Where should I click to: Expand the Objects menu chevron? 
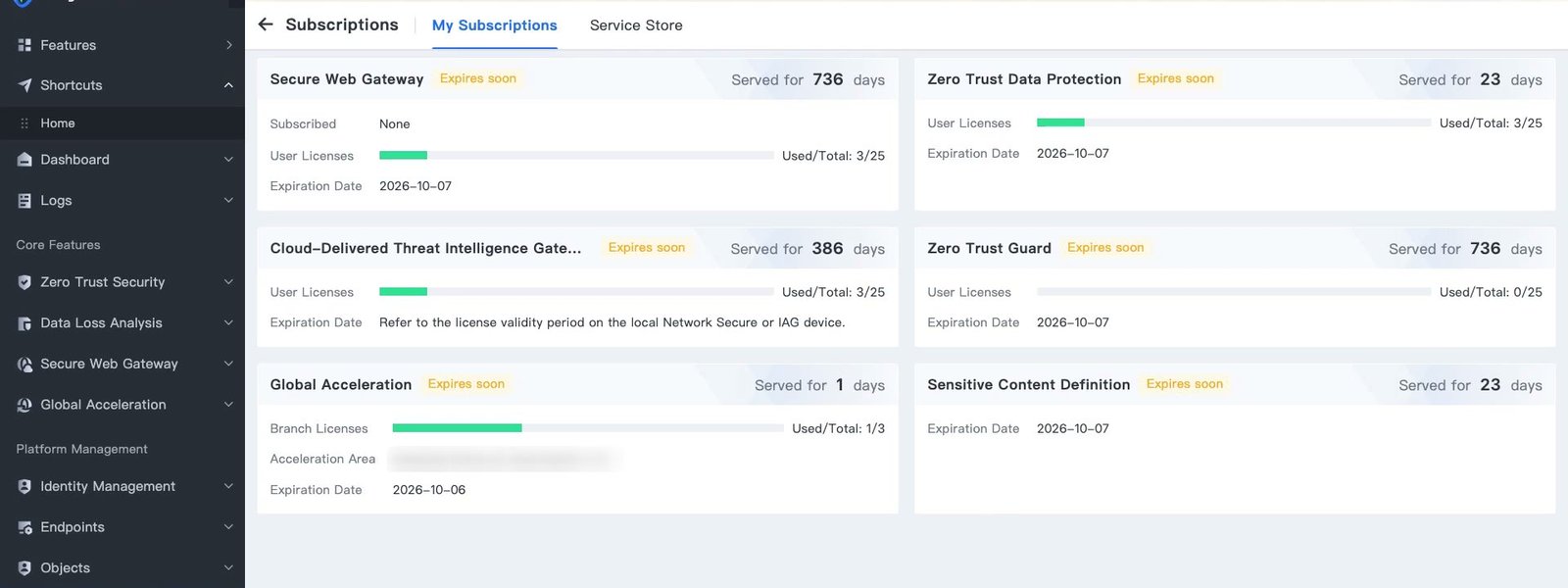[228, 568]
